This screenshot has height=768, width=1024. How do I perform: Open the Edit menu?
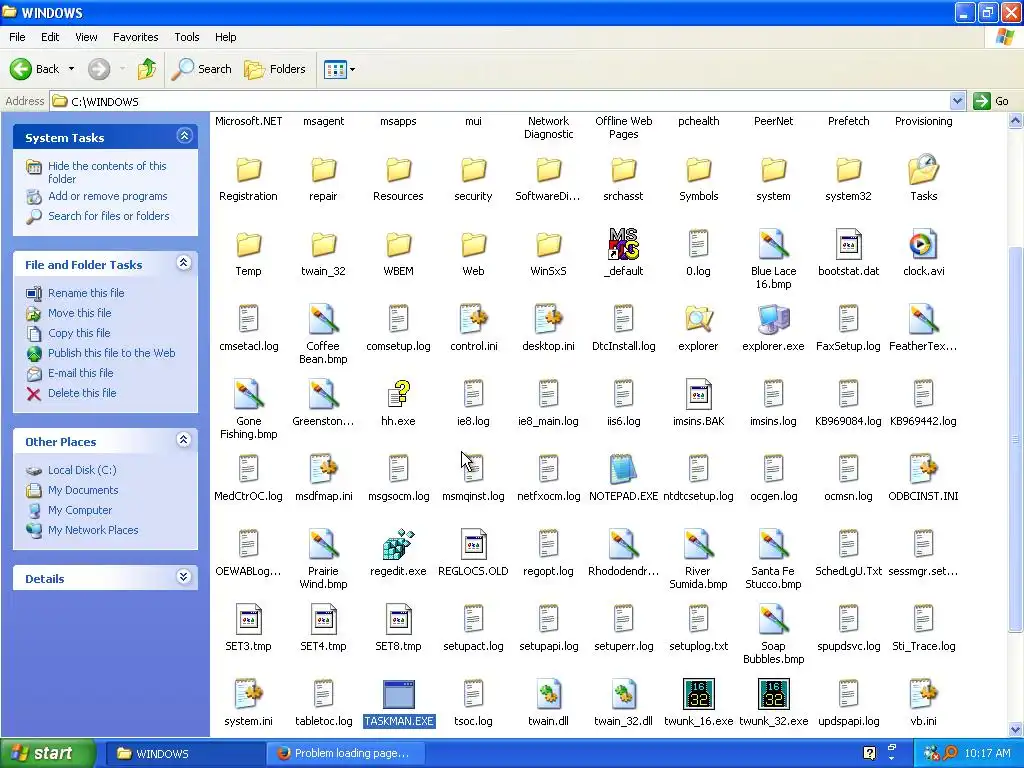50,37
